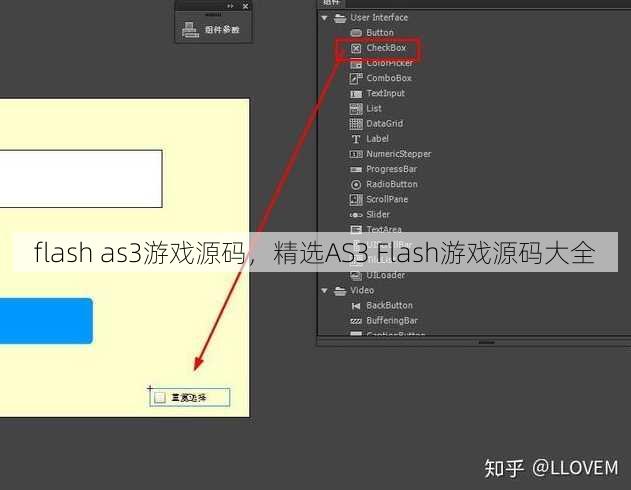Select the Button component icon
Screen dimensions: 631x490
[x=356, y=33]
